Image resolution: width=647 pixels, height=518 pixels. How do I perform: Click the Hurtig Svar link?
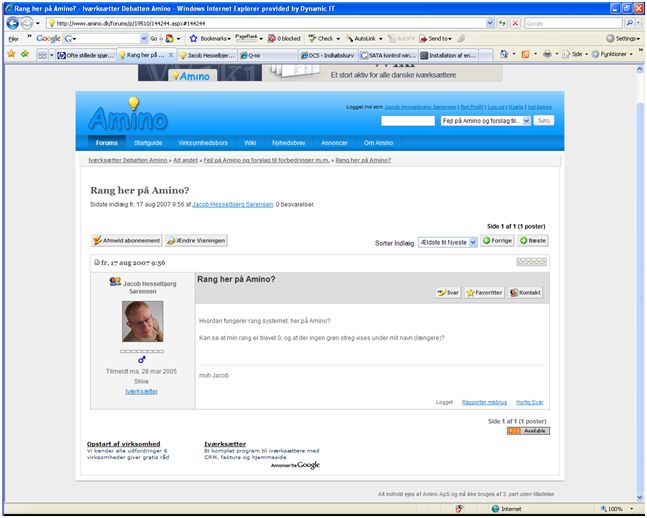(x=529, y=402)
